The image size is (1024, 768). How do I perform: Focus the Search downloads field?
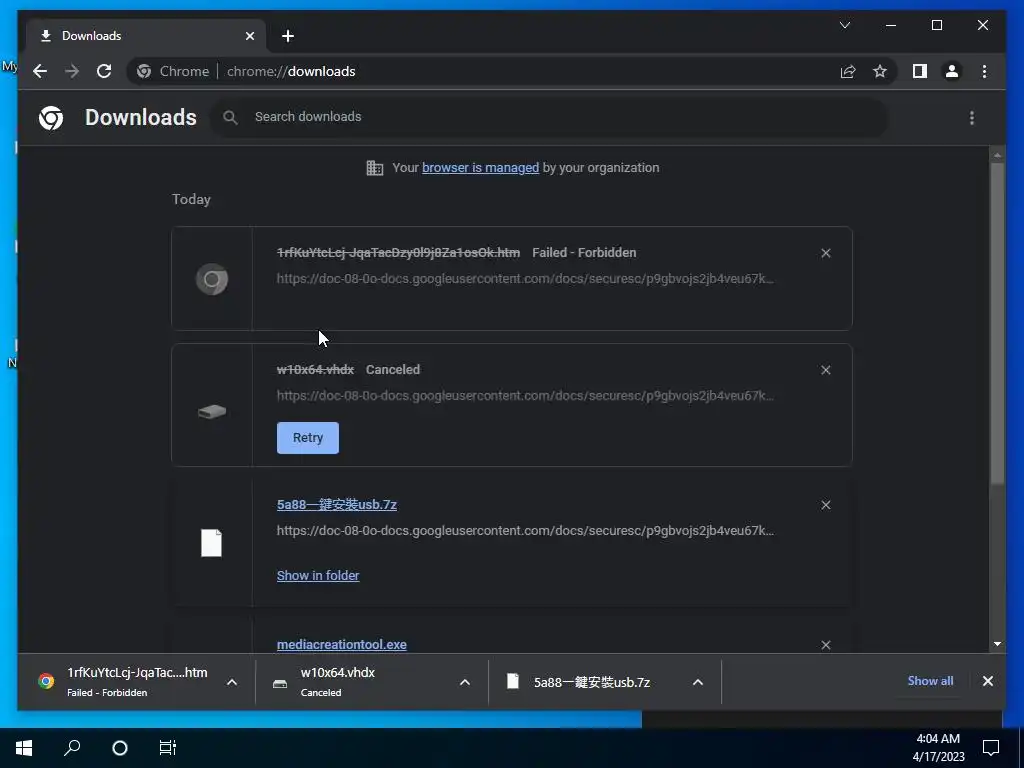549,117
